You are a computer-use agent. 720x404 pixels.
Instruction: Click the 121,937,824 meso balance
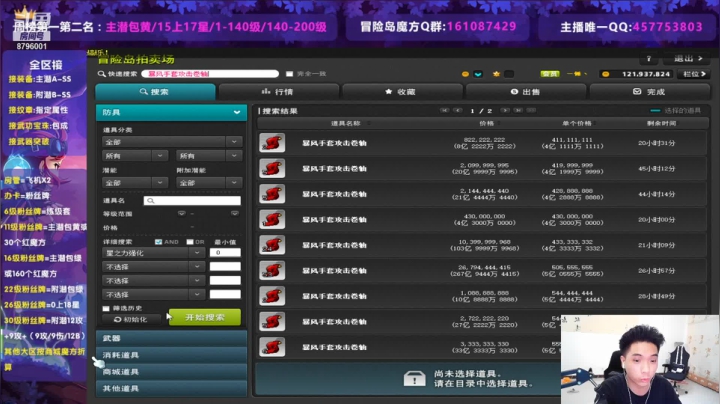(x=646, y=74)
